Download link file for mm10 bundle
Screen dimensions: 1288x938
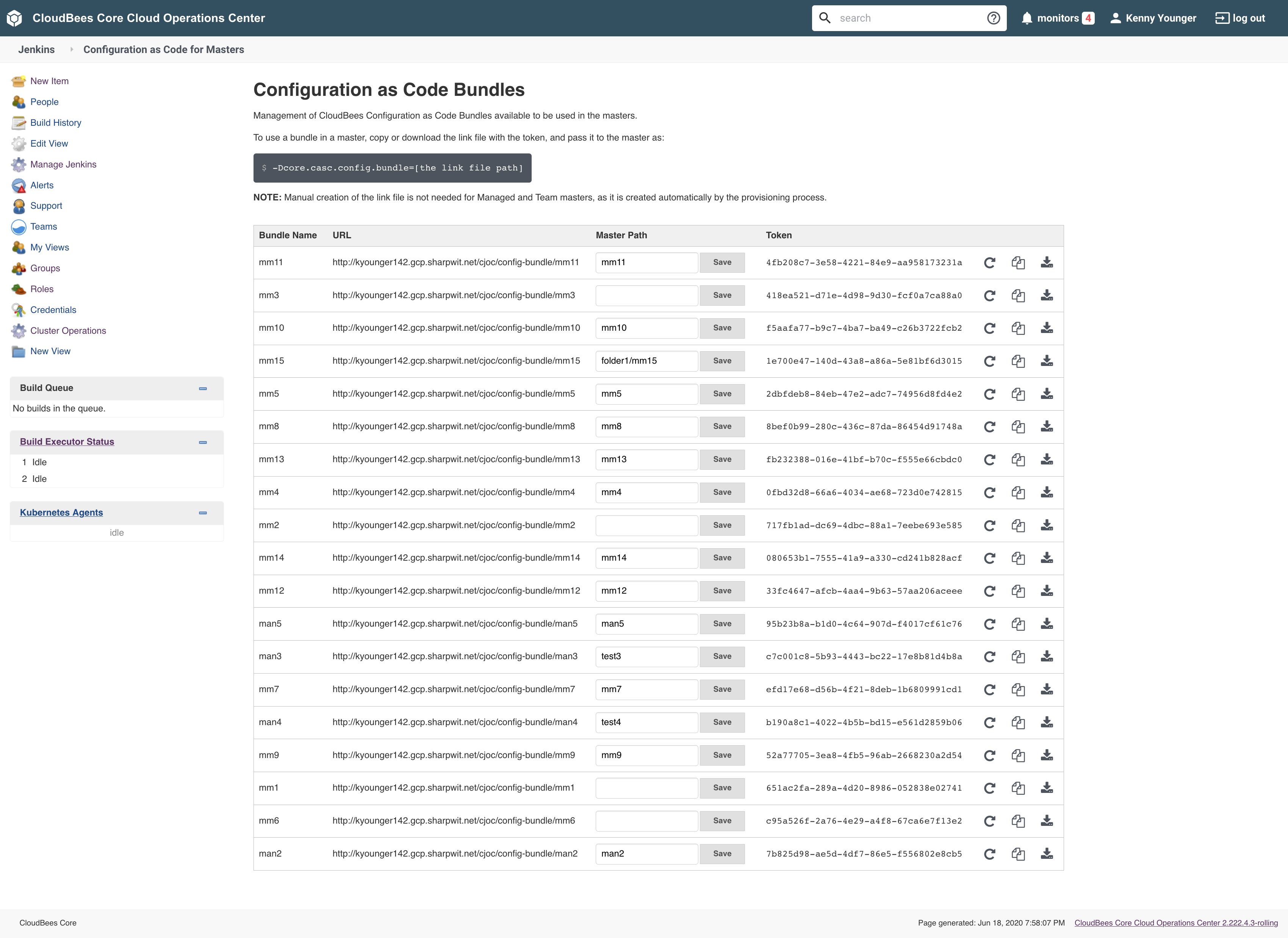(x=1047, y=328)
